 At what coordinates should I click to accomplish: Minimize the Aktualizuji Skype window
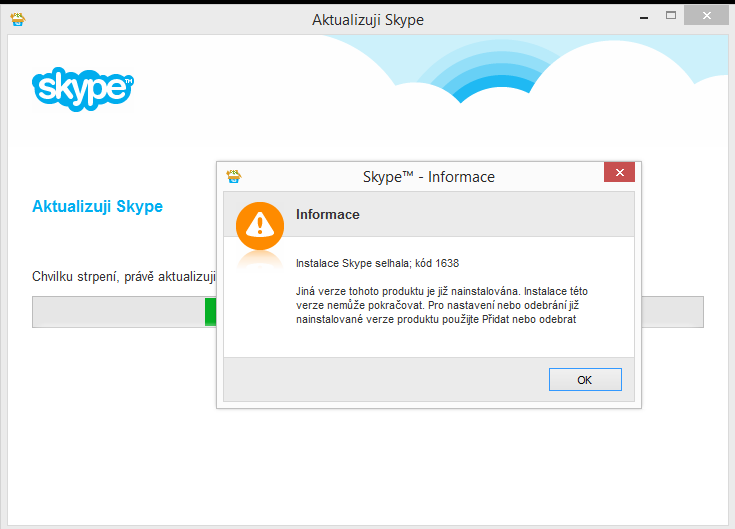[x=637, y=17]
